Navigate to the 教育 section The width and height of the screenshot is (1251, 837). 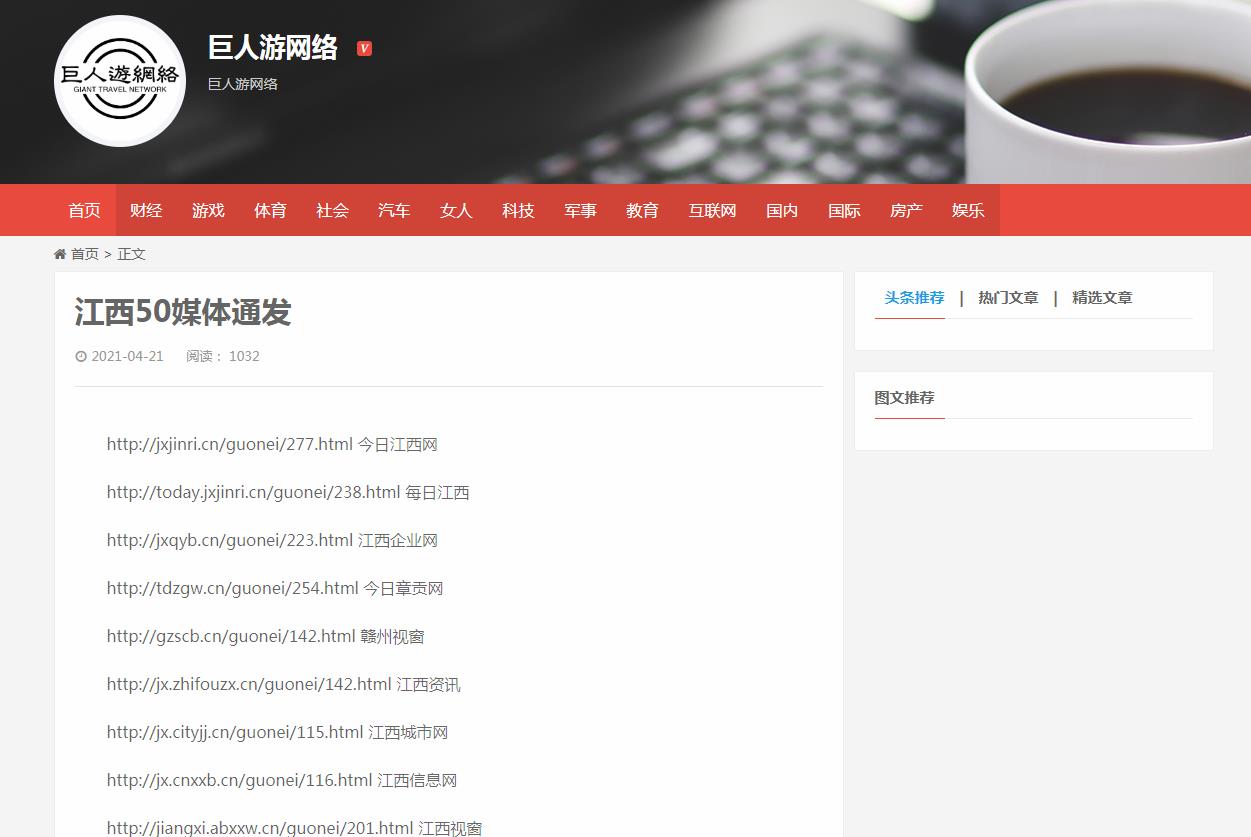(x=642, y=210)
